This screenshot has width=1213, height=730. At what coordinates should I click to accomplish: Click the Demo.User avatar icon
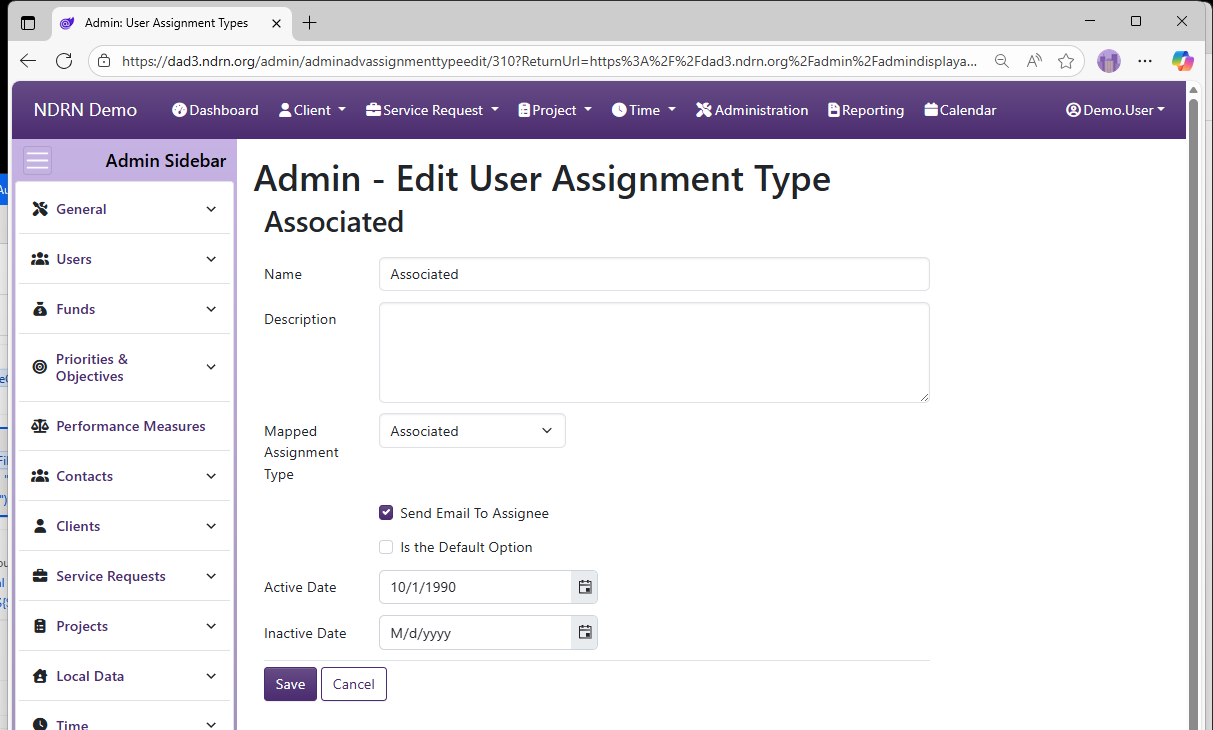click(x=1074, y=110)
